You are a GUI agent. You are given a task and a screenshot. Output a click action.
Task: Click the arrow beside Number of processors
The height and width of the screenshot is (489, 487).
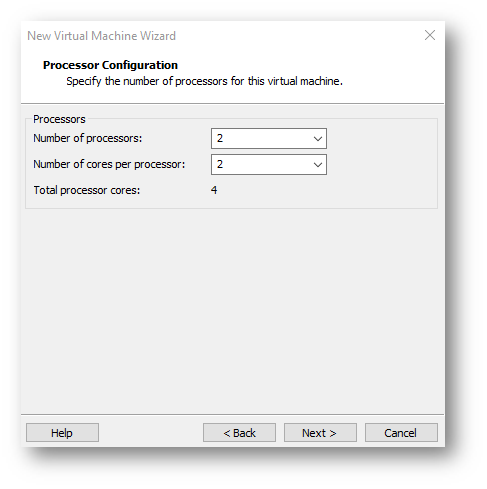[318, 139]
